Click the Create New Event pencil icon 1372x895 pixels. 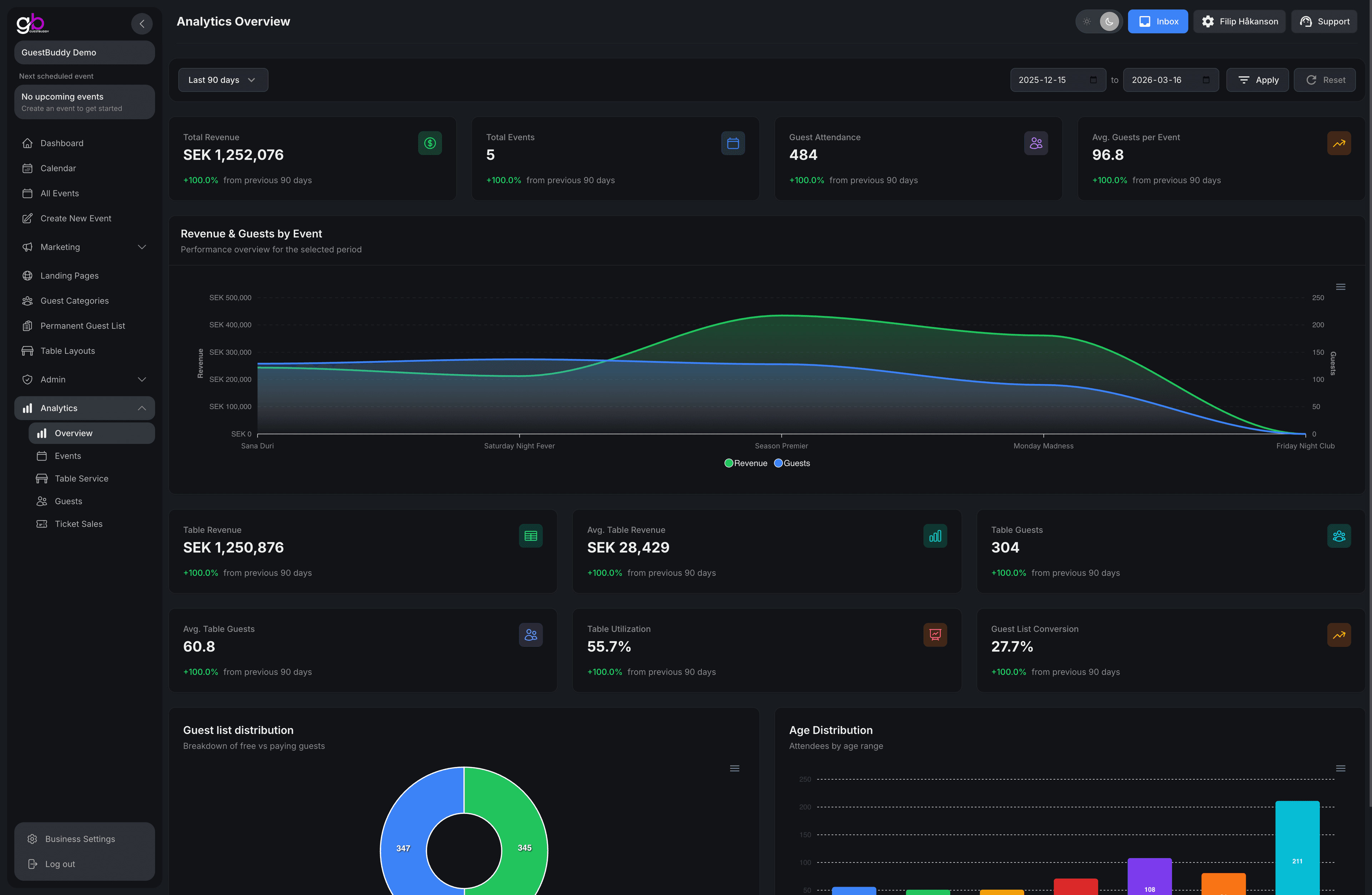point(28,218)
